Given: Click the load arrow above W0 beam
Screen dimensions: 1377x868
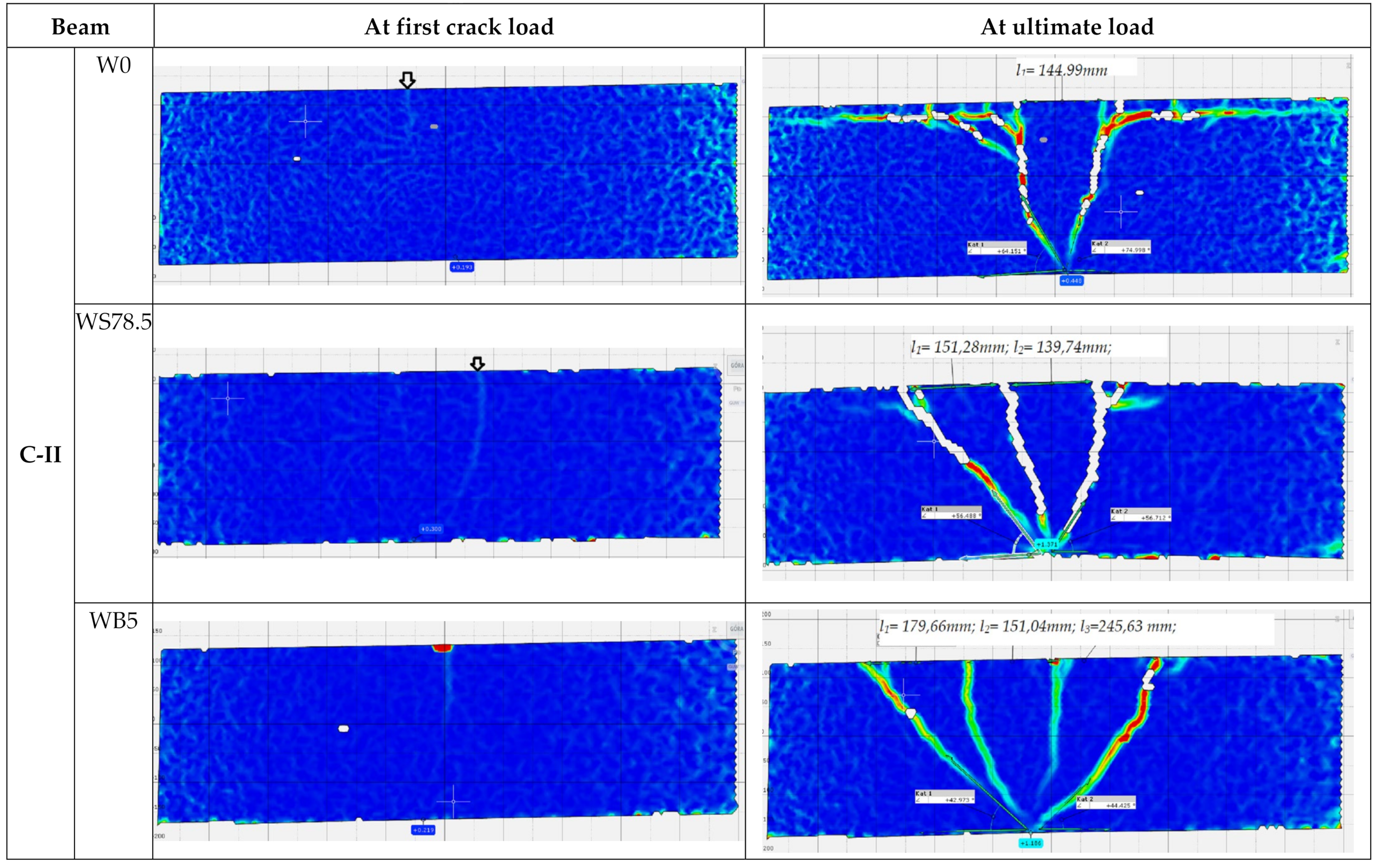Looking at the screenshot, I should point(407,80).
